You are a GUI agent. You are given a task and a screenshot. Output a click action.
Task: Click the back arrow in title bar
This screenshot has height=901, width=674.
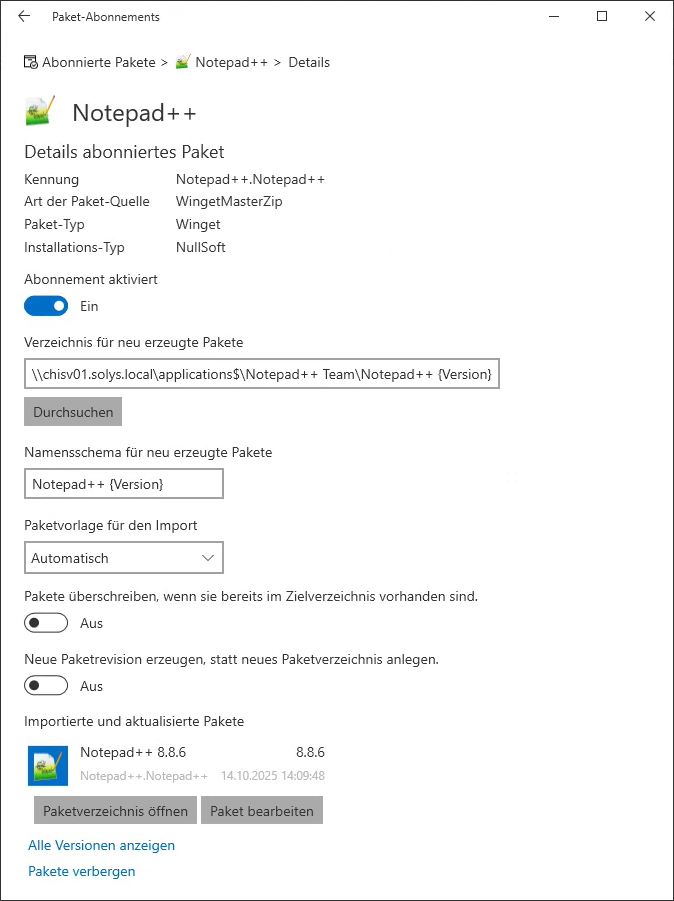point(24,17)
